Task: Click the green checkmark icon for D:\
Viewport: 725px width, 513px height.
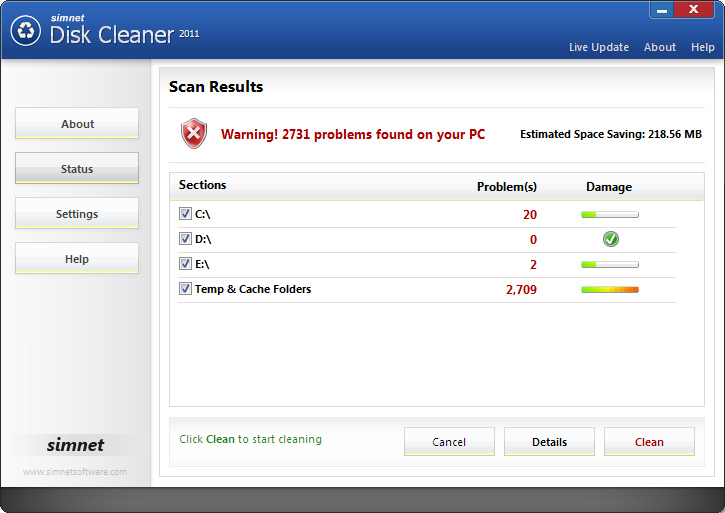Action: (x=610, y=239)
